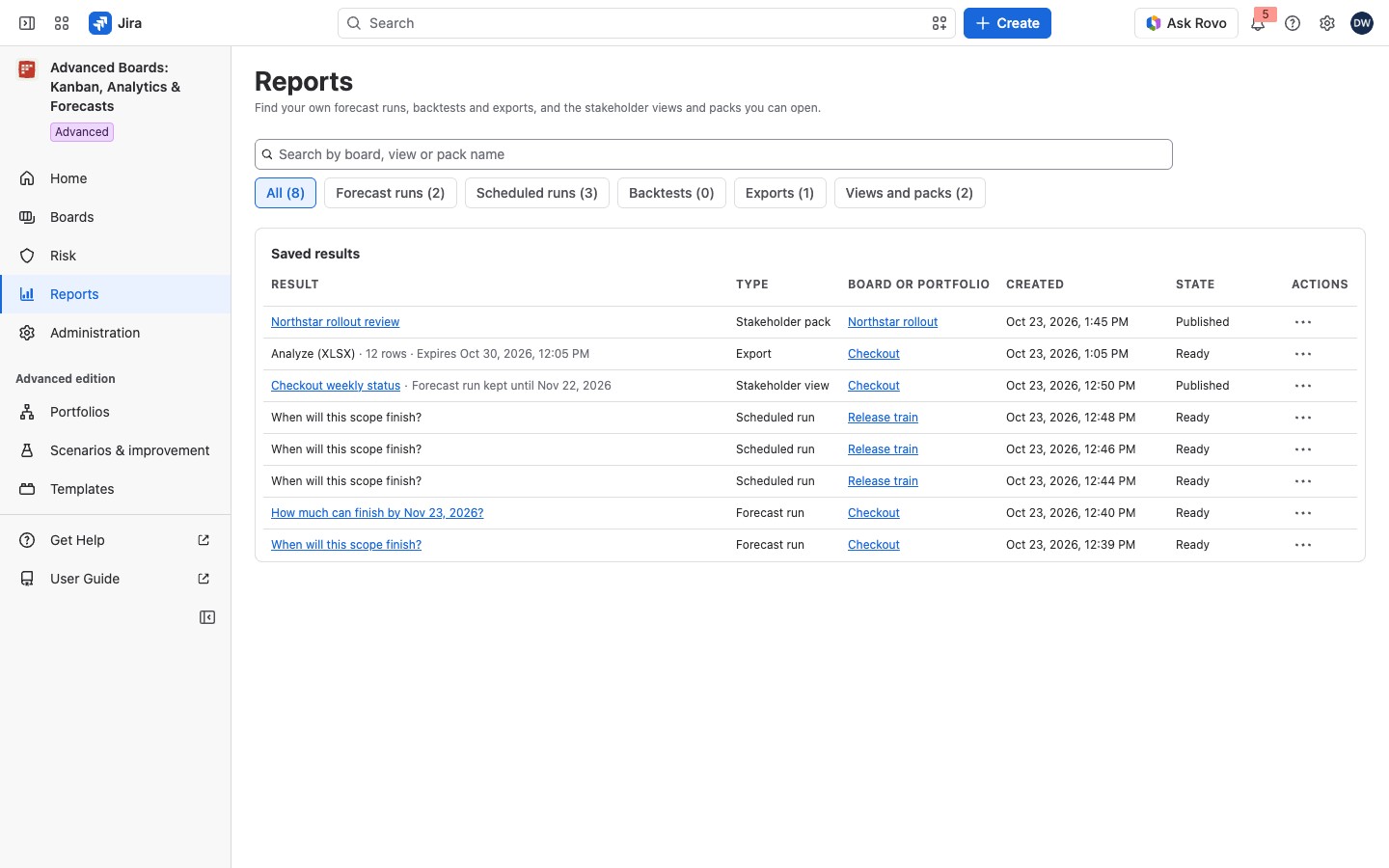
Task: Open Checkout weekly status result
Action: pos(336,386)
